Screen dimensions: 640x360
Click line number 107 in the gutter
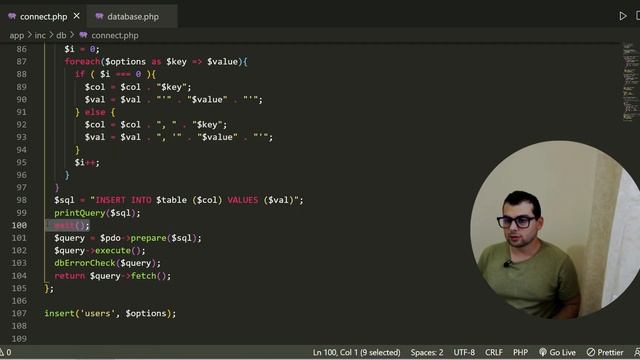(19, 313)
